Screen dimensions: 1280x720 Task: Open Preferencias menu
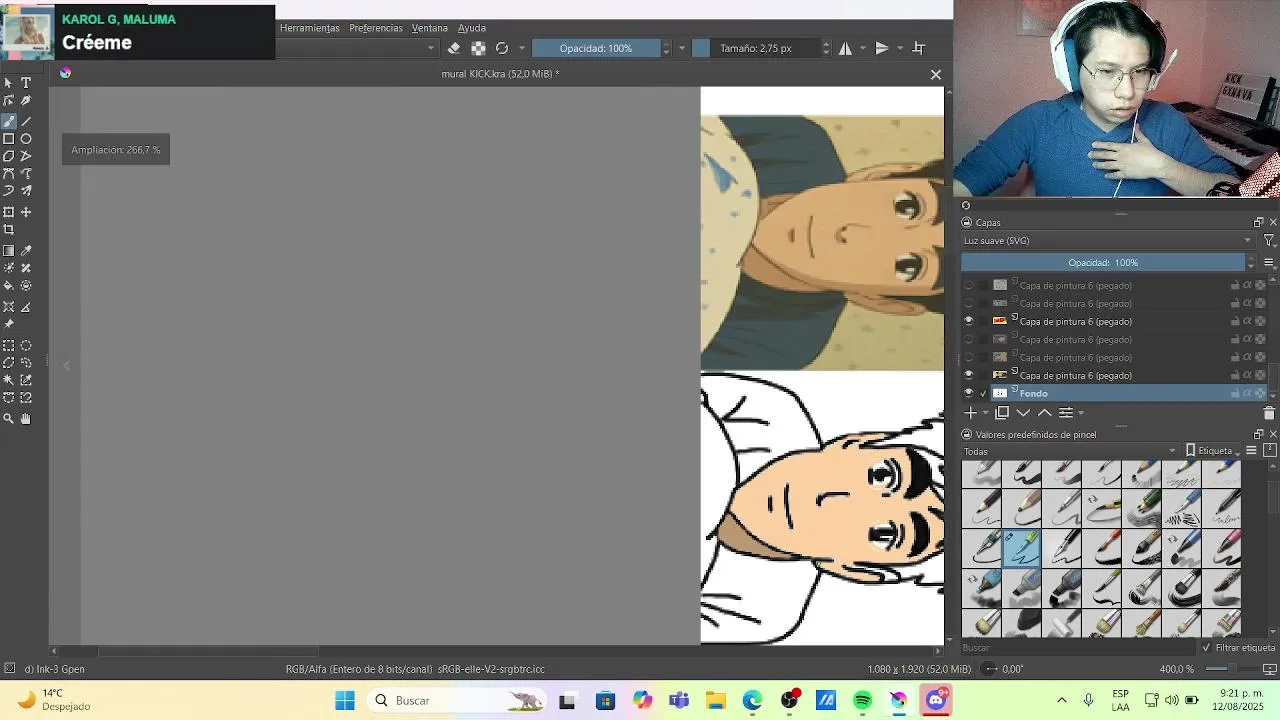pyautogui.click(x=375, y=28)
